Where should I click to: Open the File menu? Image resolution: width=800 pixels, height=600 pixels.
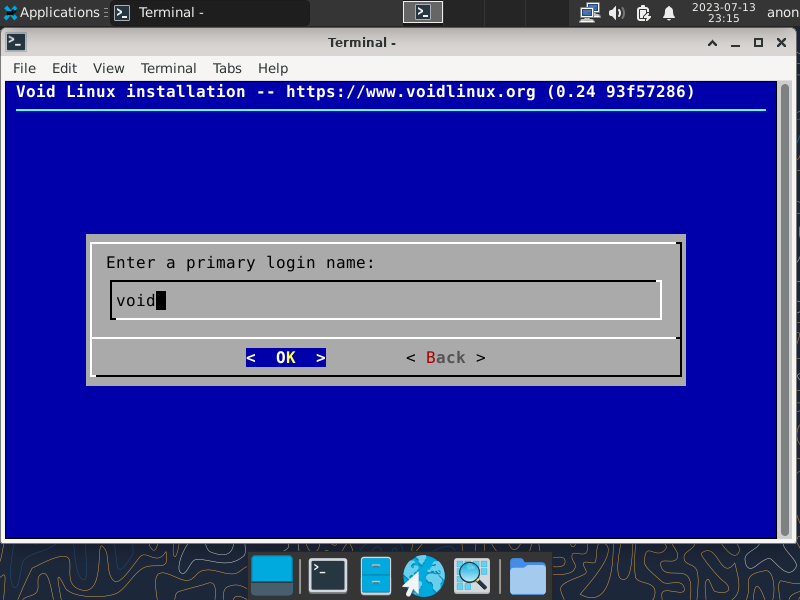(x=24, y=68)
